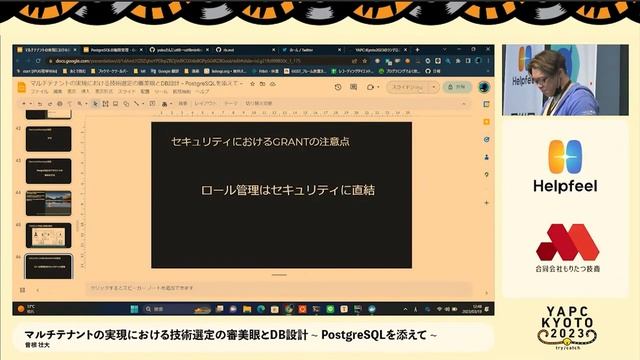Open a new browser tab with plus

point(417,50)
